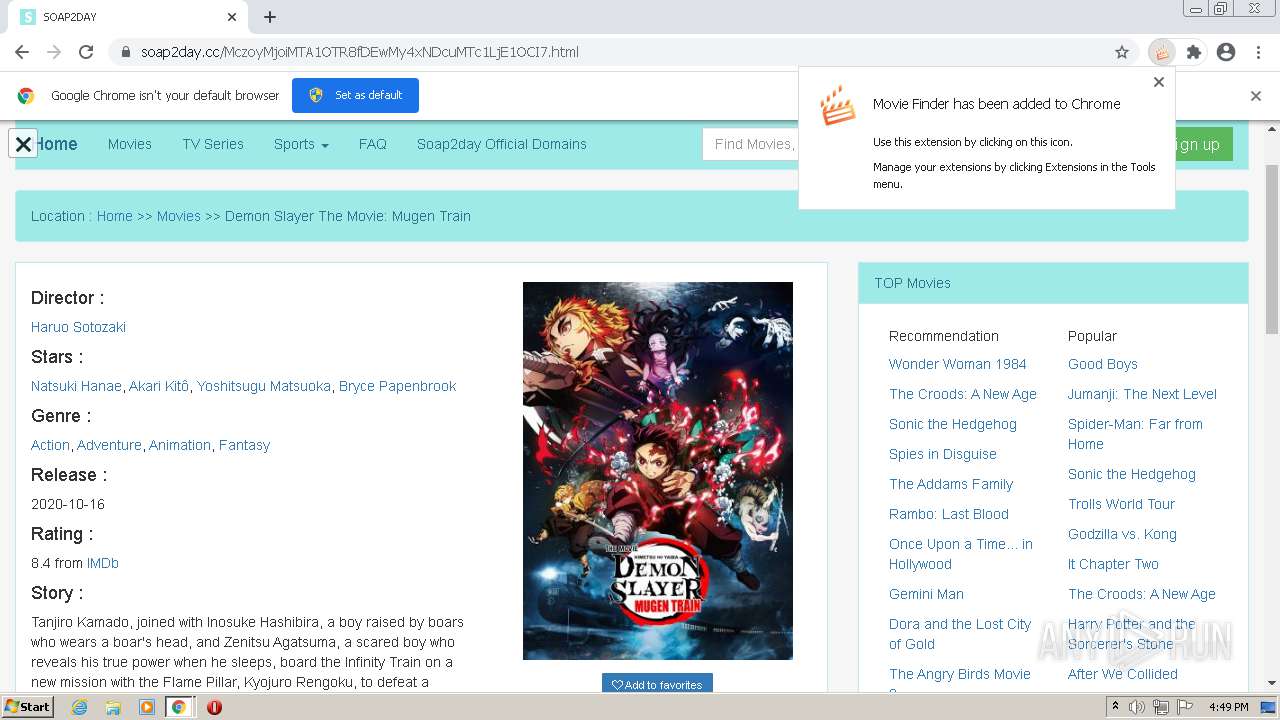Reload the page with refresh icon

(86, 52)
